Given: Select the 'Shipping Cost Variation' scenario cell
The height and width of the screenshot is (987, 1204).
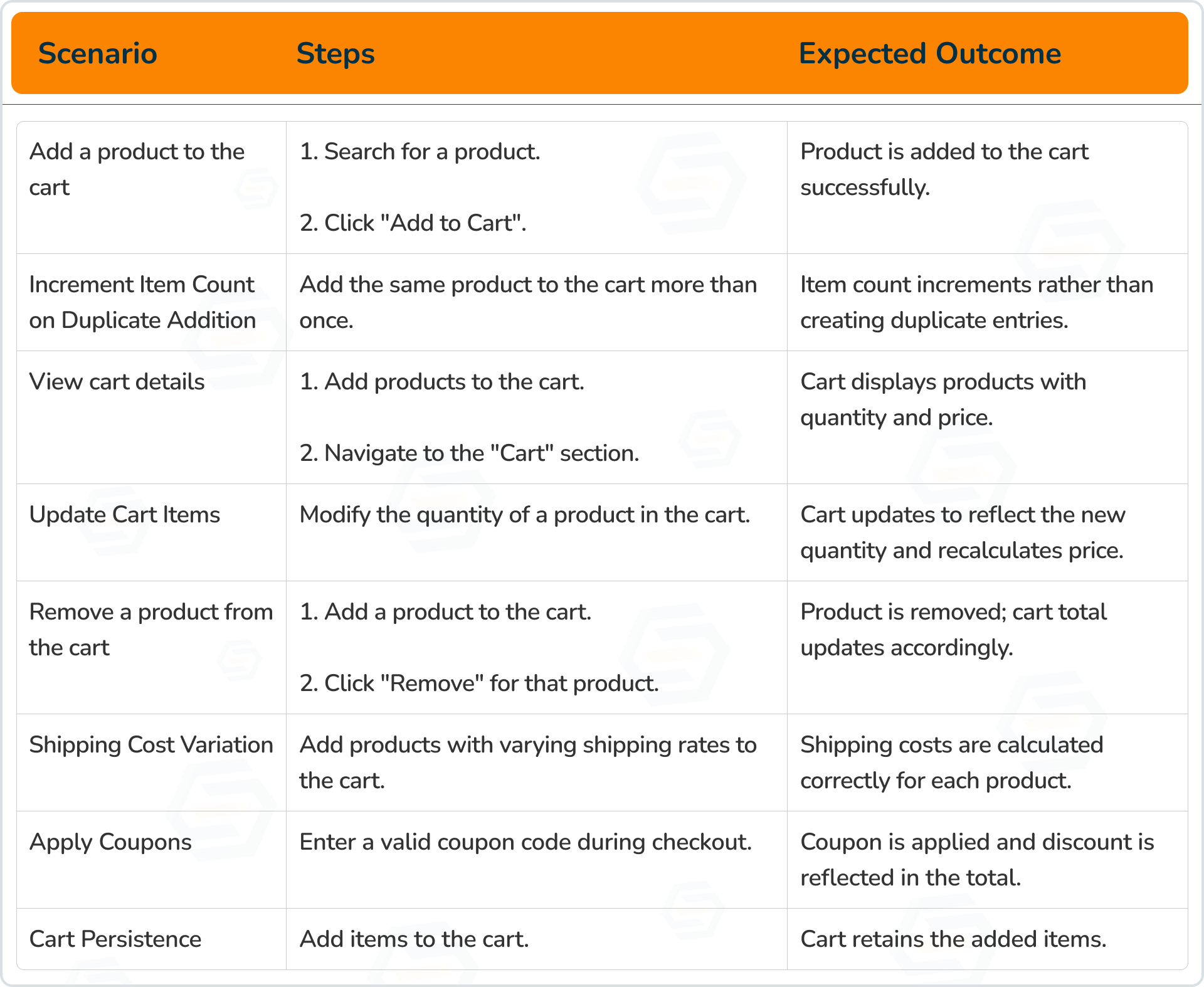Looking at the screenshot, I should click(152, 763).
